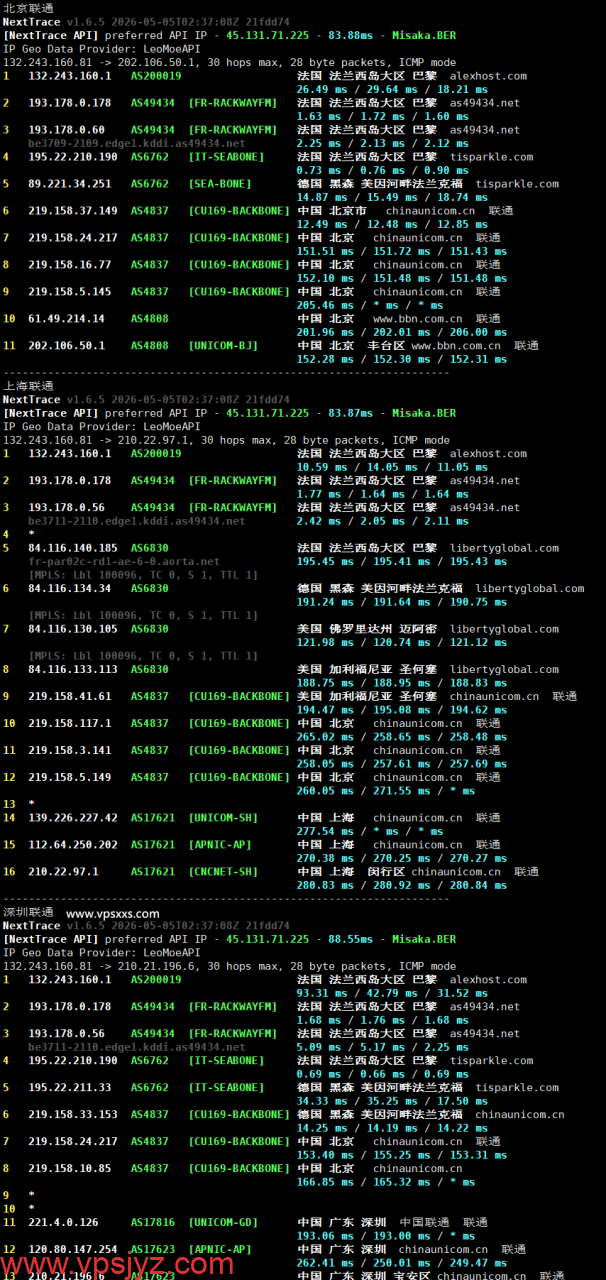This screenshot has width=606, height=1280.
Task: Click hop IP 84.116.133.113
Action: pos(73,670)
